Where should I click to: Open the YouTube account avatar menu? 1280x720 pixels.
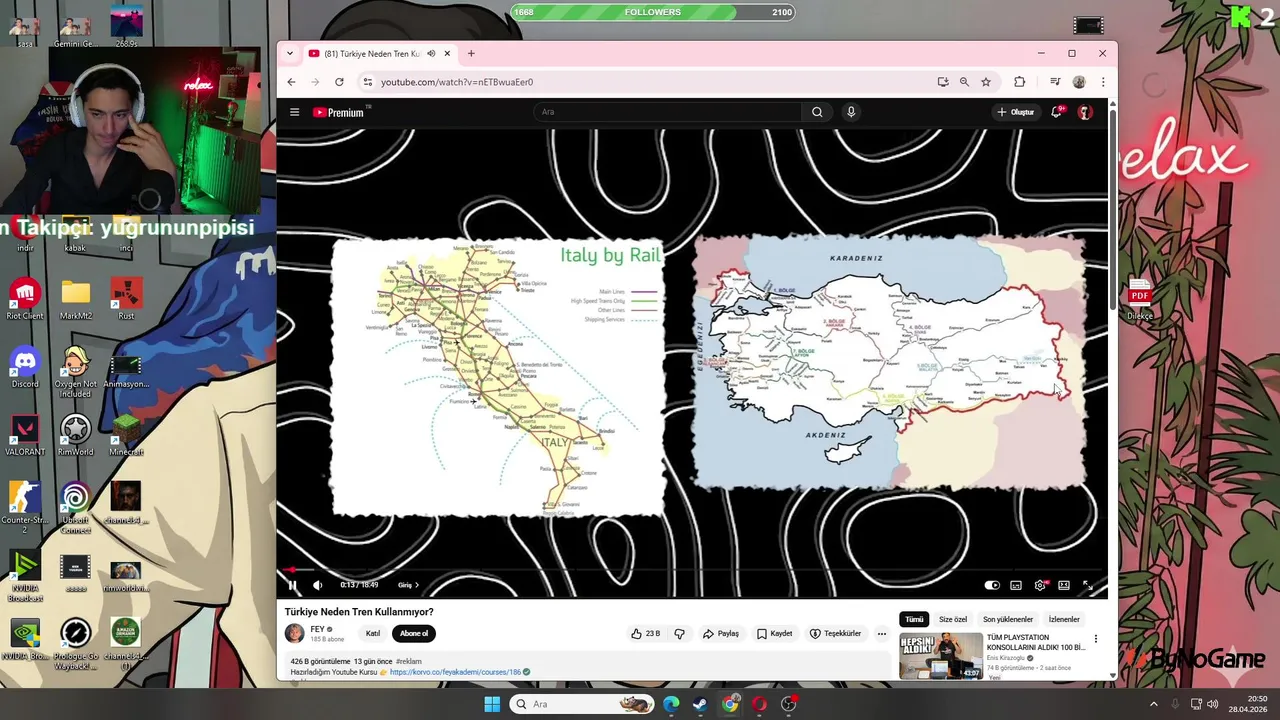pyautogui.click(x=1085, y=112)
